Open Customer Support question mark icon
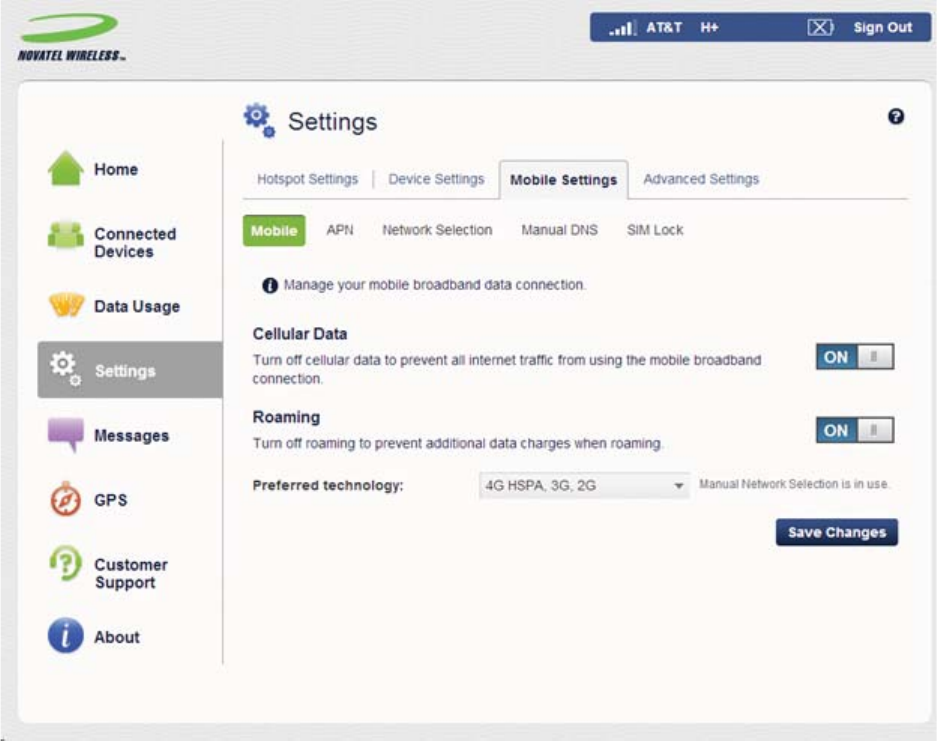The width and height of the screenshot is (937, 741). [66, 564]
